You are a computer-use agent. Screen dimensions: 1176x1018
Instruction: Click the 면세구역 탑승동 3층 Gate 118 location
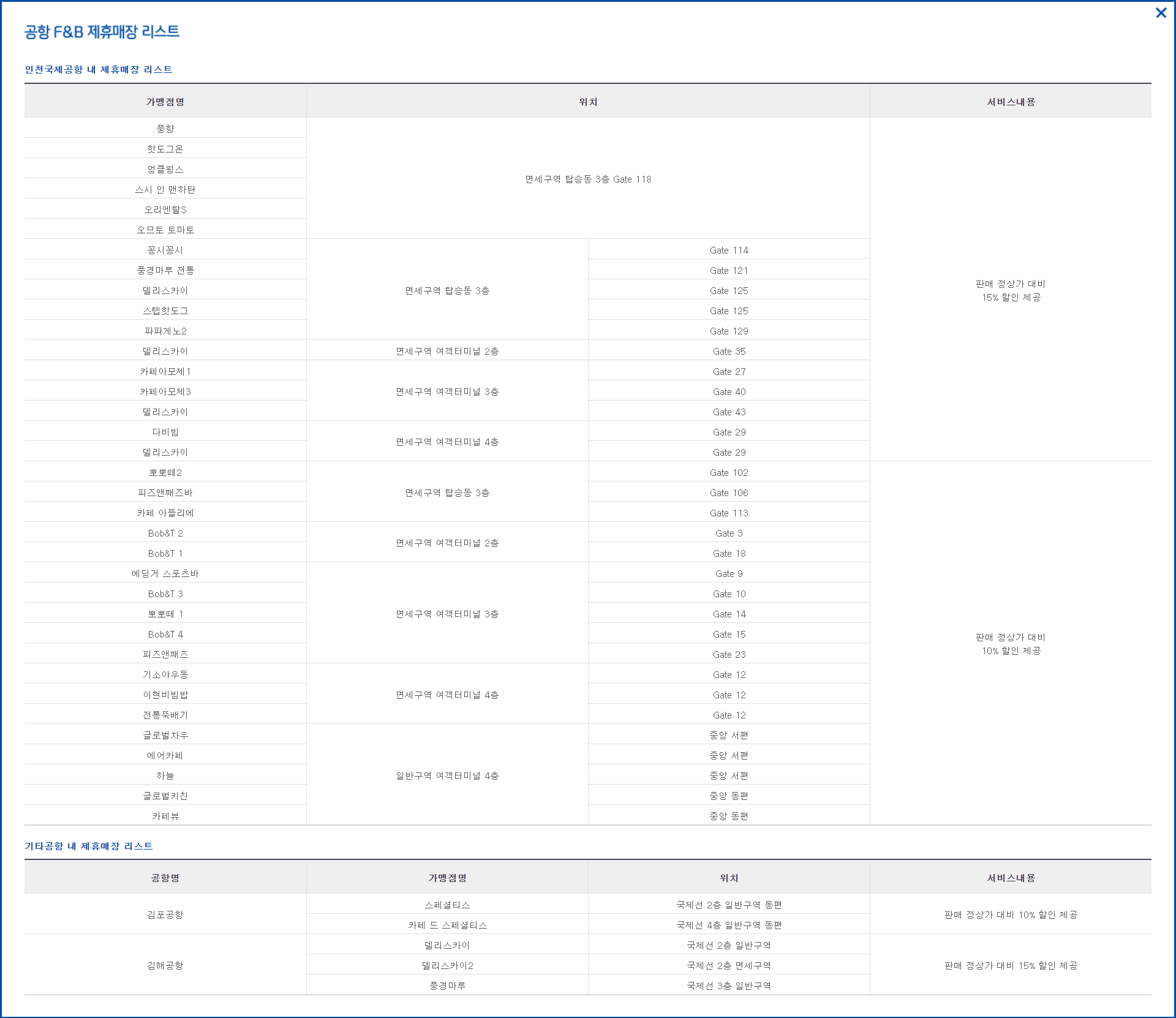point(587,179)
